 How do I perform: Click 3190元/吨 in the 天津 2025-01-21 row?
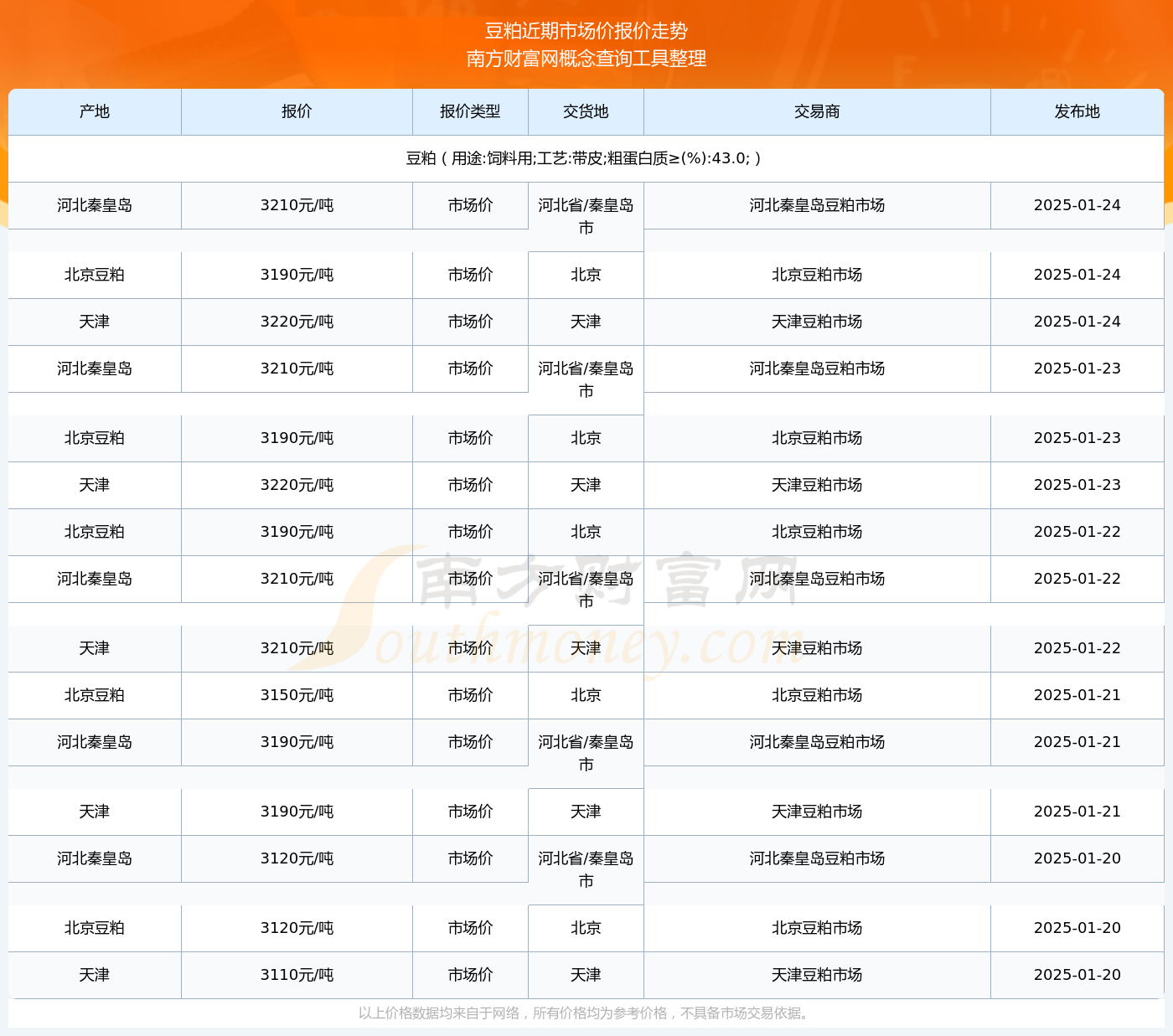point(297,812)
